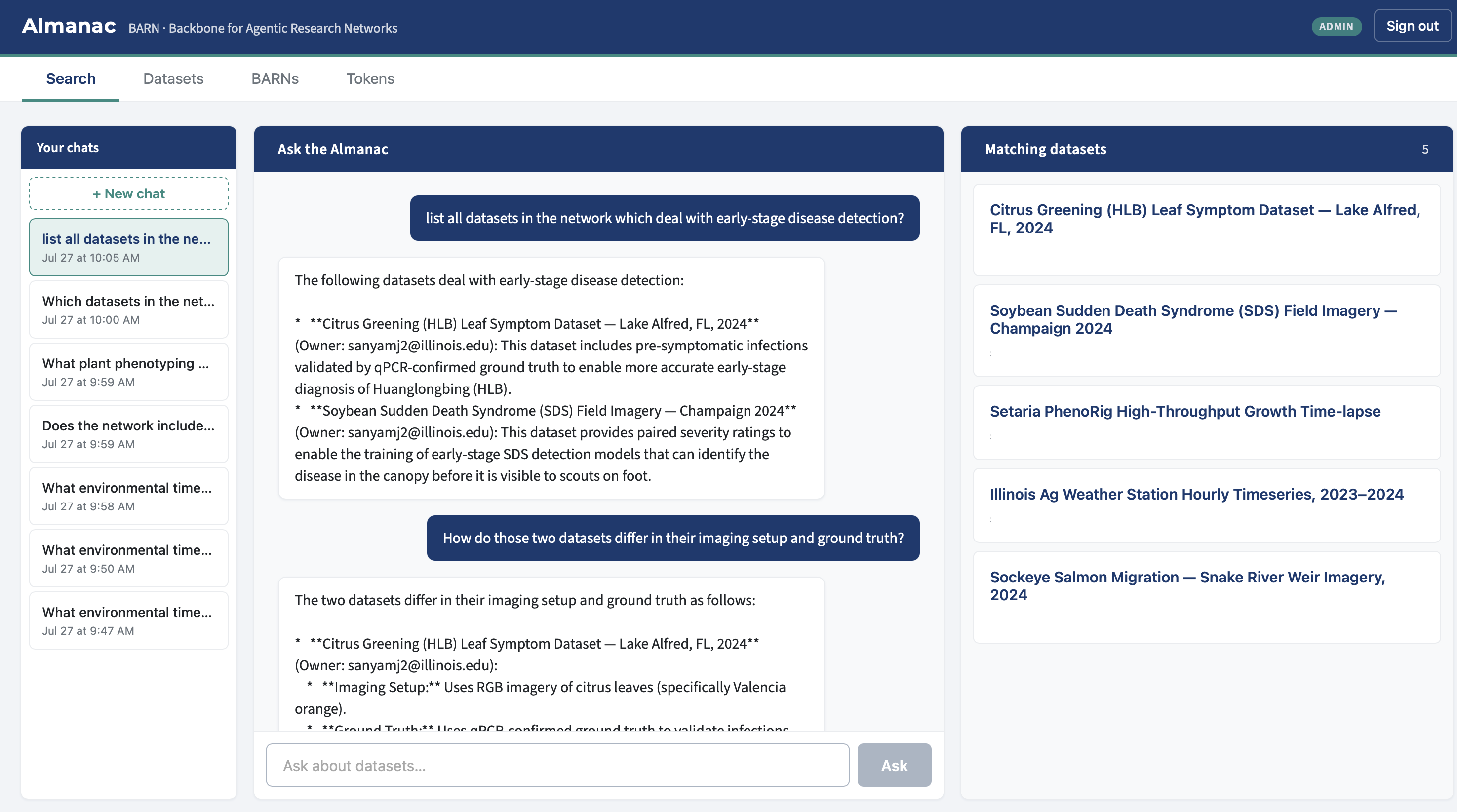Open the Search tab
This screenshot has height=812, width=1457.
(71, 78)
